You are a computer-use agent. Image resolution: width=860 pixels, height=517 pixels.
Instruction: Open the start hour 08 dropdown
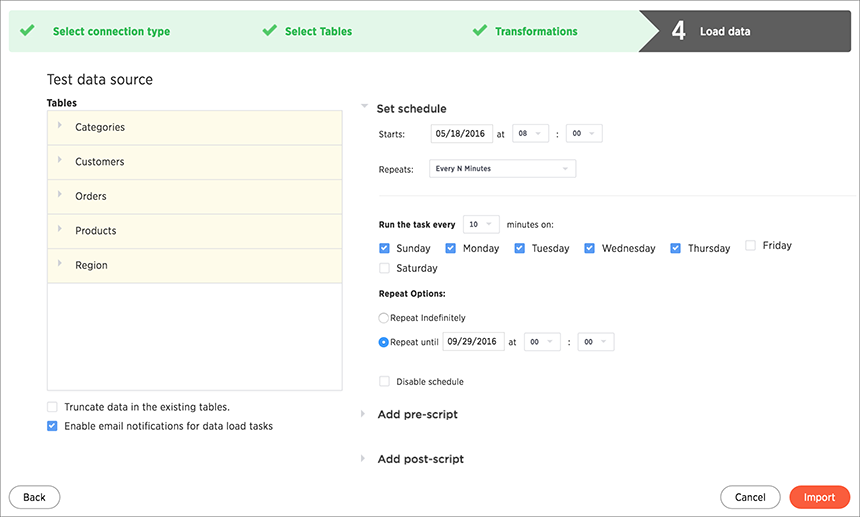click(530, 133)
